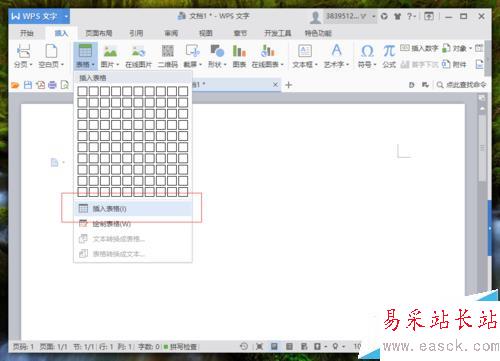Viewport: 500px width, 361px height.
Task: Choose 绘制表格(W) from the table menu
Action: (x=133, y=224)
